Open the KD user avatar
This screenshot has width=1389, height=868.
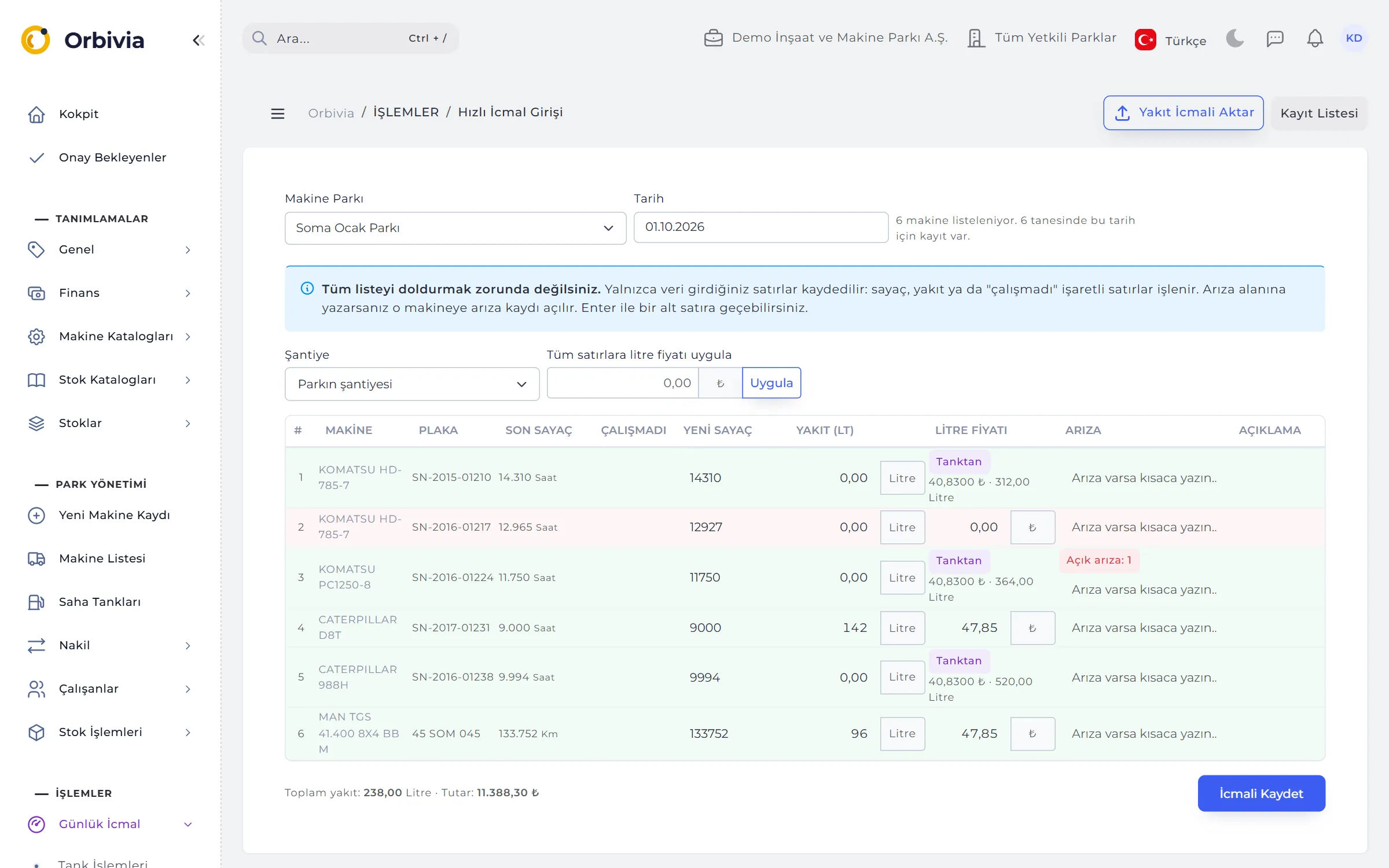pos(1354,38)
